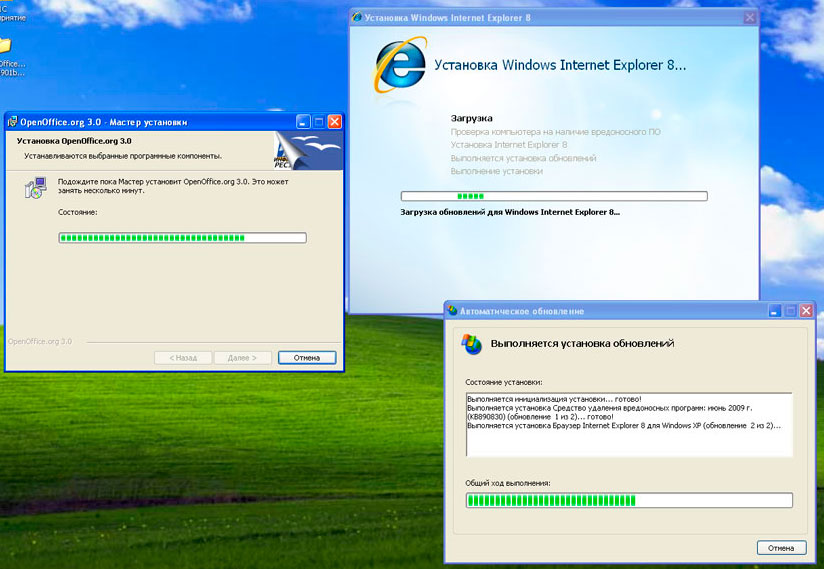Click the Internet Explorer 8 download progress bar
The height and width of the screenshot is (569, 824).
(x=554, y=196)
